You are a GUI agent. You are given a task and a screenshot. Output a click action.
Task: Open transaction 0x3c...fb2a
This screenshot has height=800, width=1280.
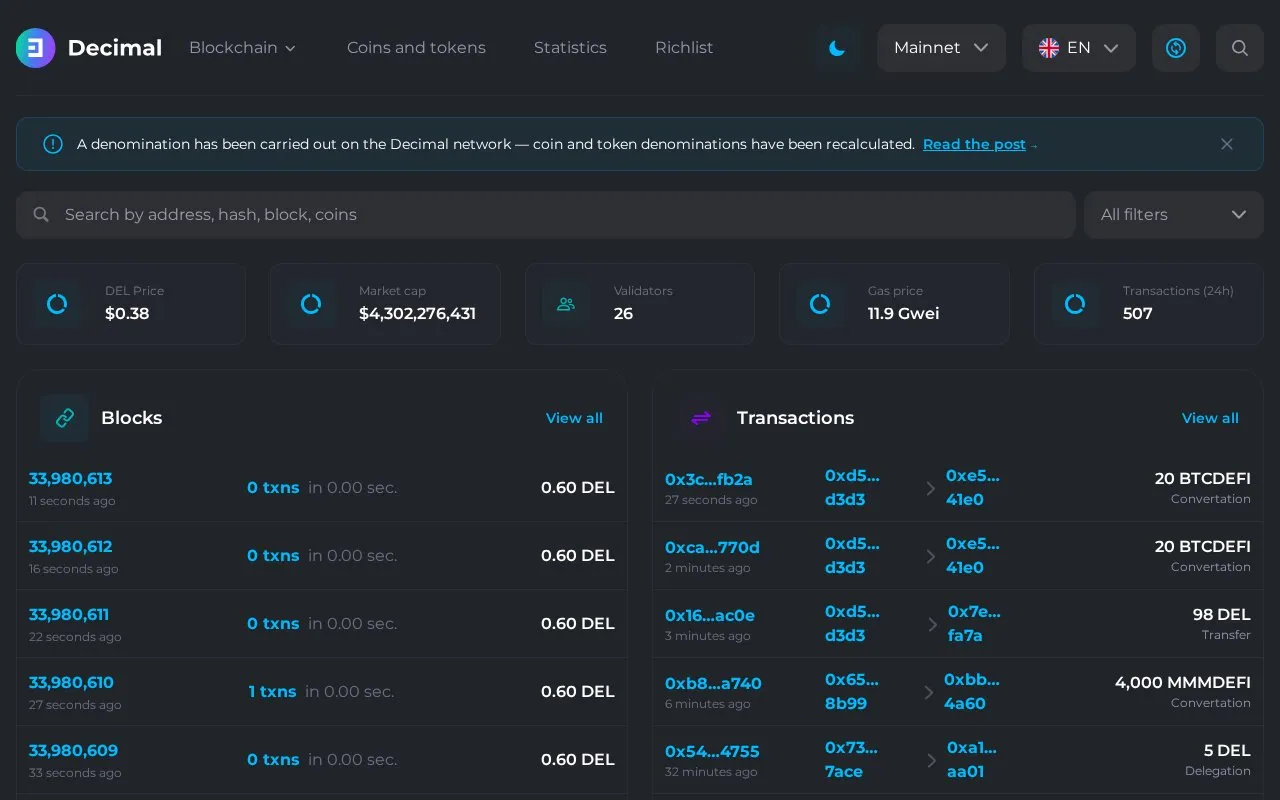[x=709, y=480]
